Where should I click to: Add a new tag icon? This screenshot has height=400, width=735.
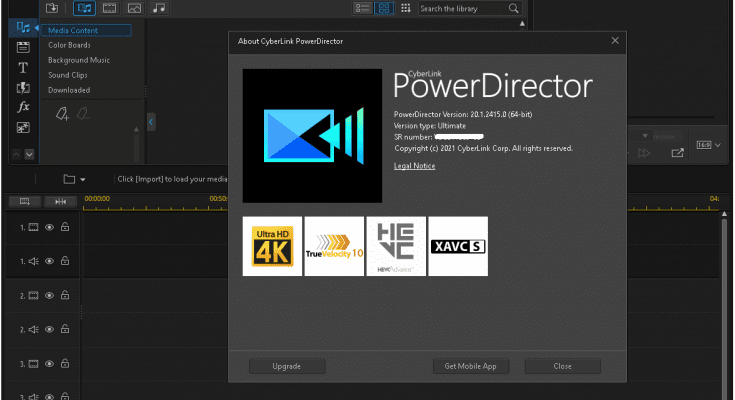coord(62,113)
